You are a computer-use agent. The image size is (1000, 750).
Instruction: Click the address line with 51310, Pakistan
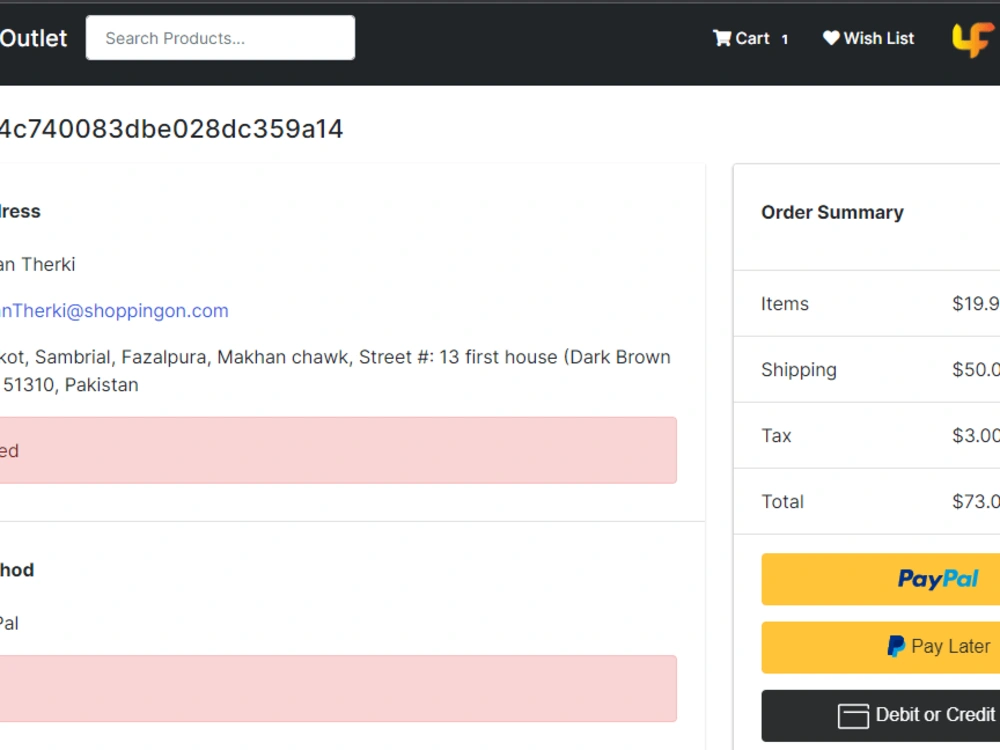pyautogui.click(x=69, y=385)
